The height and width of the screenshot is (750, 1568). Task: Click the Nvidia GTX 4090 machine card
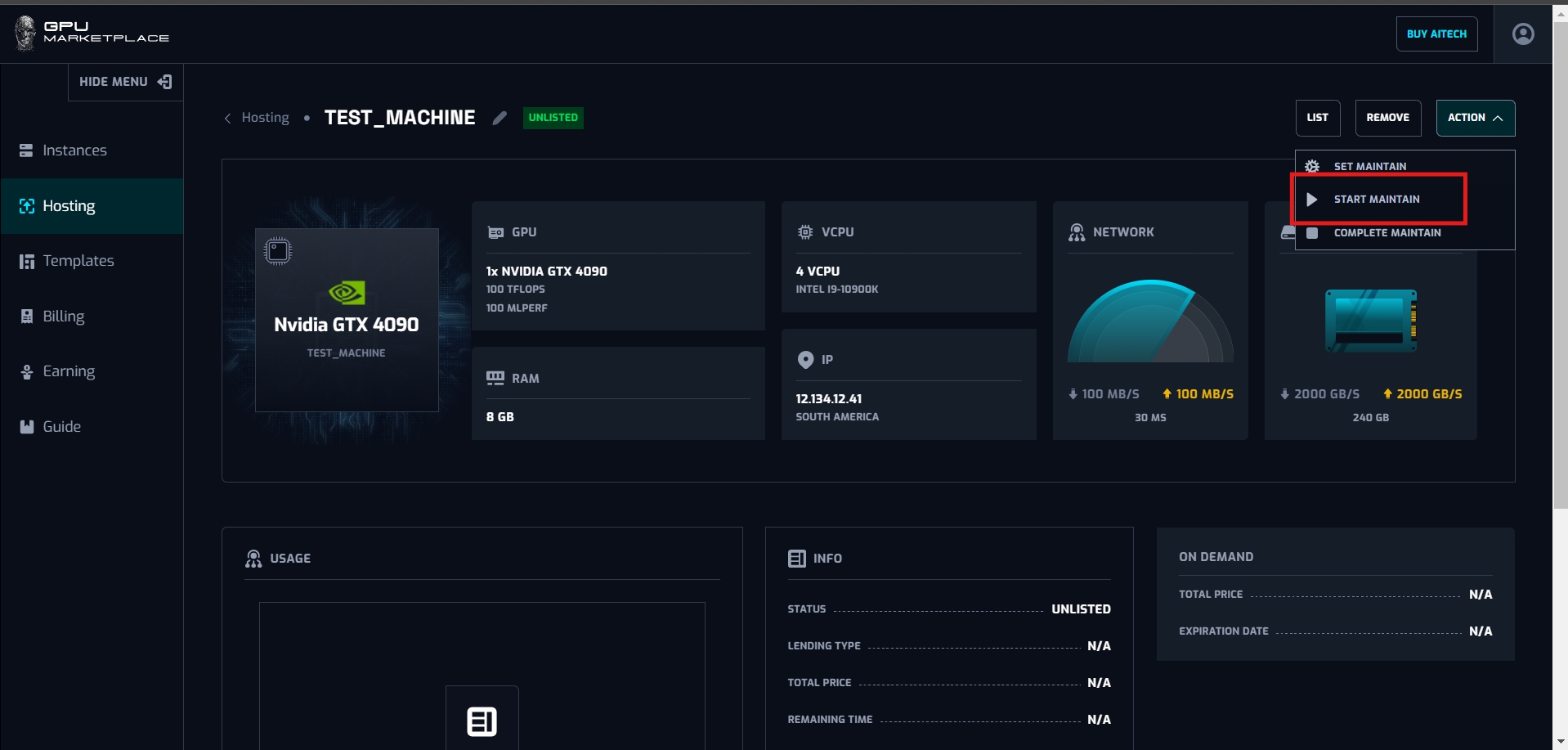(347, 321)
